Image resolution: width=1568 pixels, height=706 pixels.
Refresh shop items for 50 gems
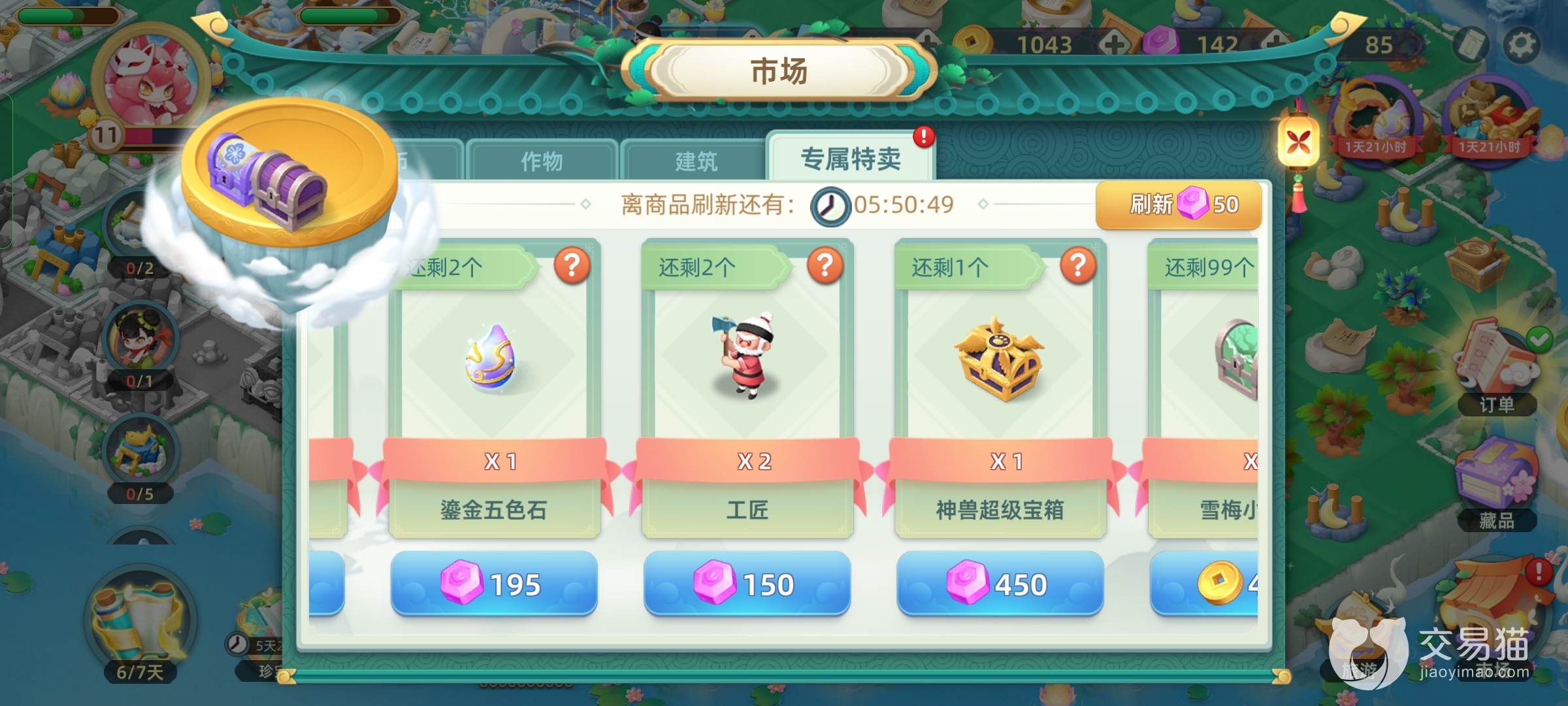point(1179,205)
